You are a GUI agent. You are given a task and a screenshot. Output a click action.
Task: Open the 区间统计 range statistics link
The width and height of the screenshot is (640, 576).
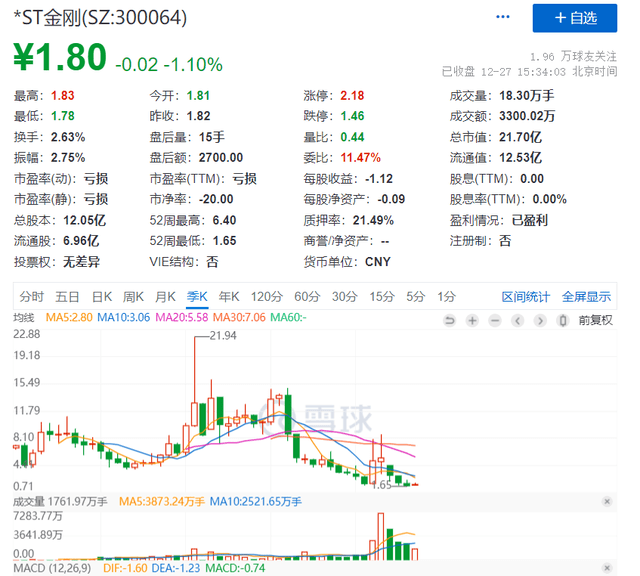pos(526,297)
